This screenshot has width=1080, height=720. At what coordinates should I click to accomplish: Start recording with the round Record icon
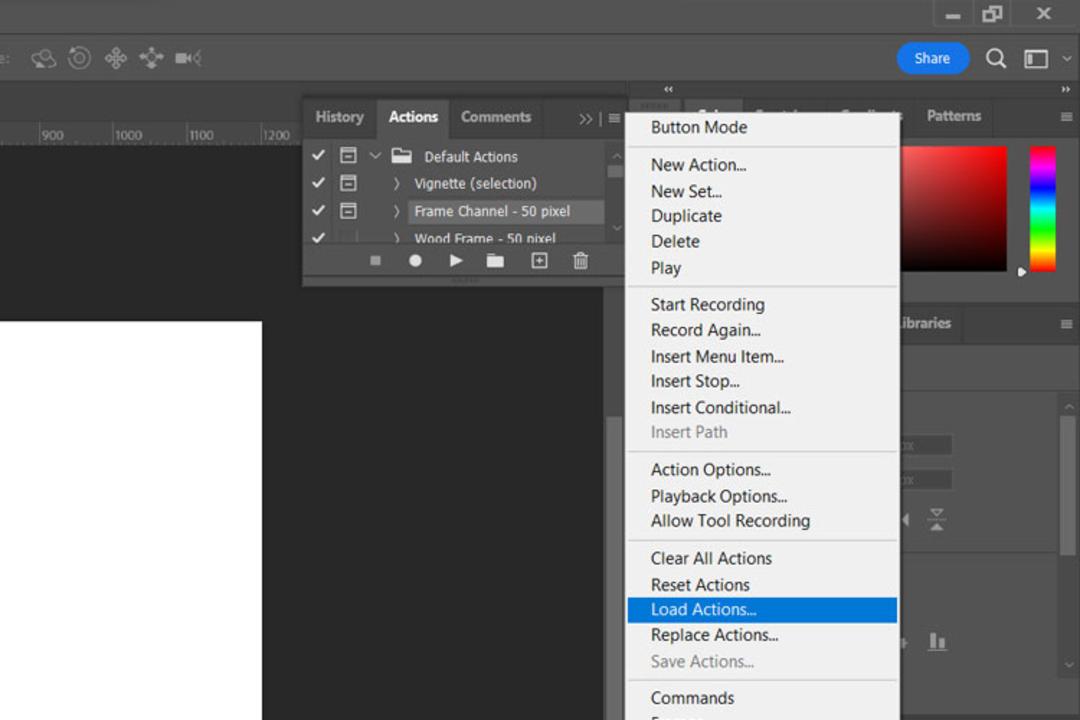click(415, 260)
